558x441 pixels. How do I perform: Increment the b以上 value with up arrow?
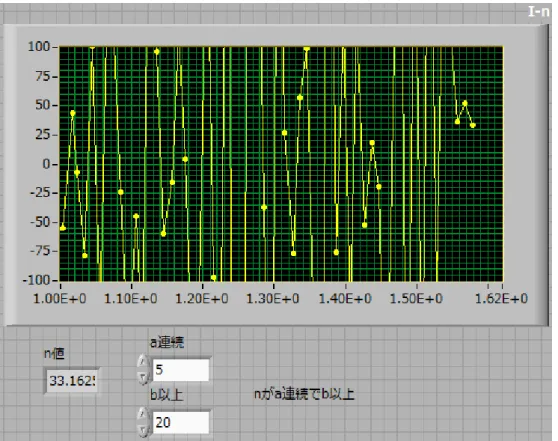(143, 415)
